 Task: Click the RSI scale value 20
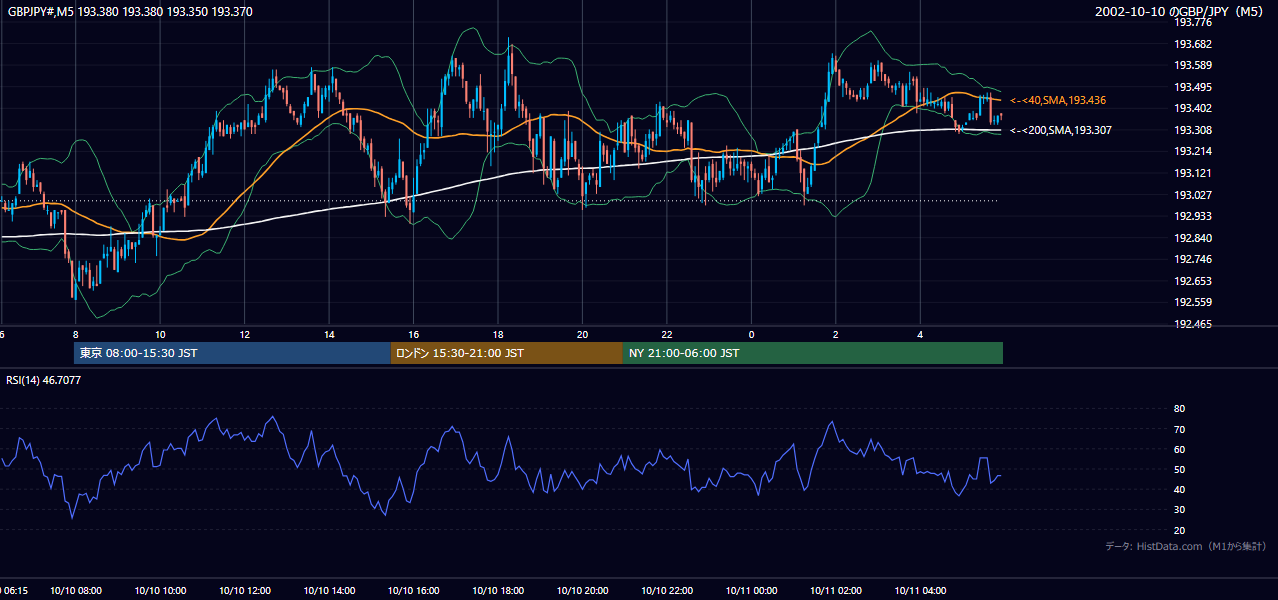(x=1179, y=530)
